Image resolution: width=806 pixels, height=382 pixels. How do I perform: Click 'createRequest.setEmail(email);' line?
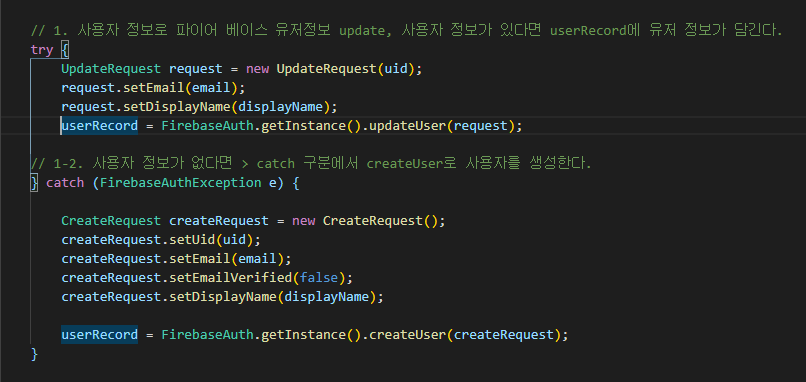(176, 259)
